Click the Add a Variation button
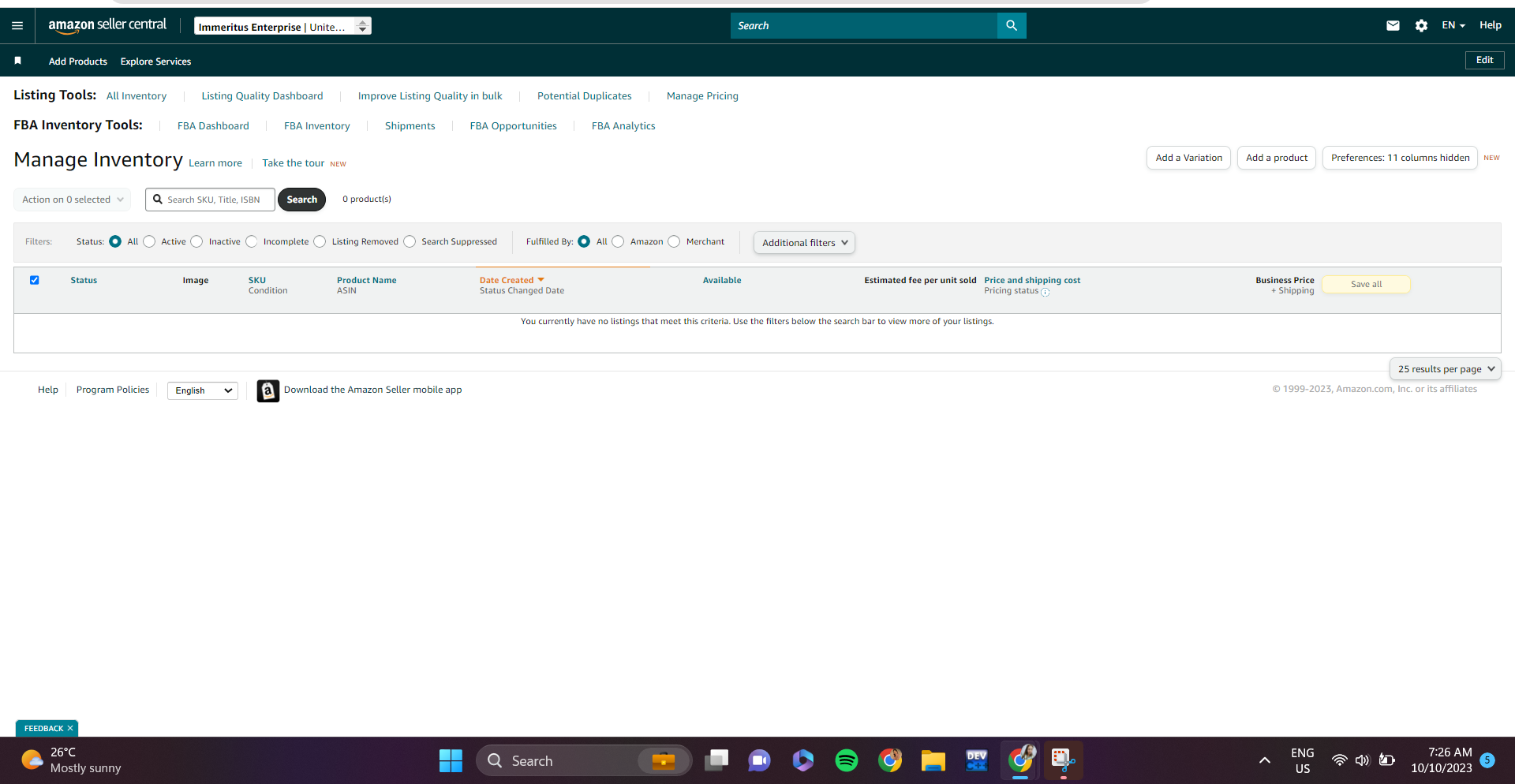1515x784 pixels. click(1188, 158)
